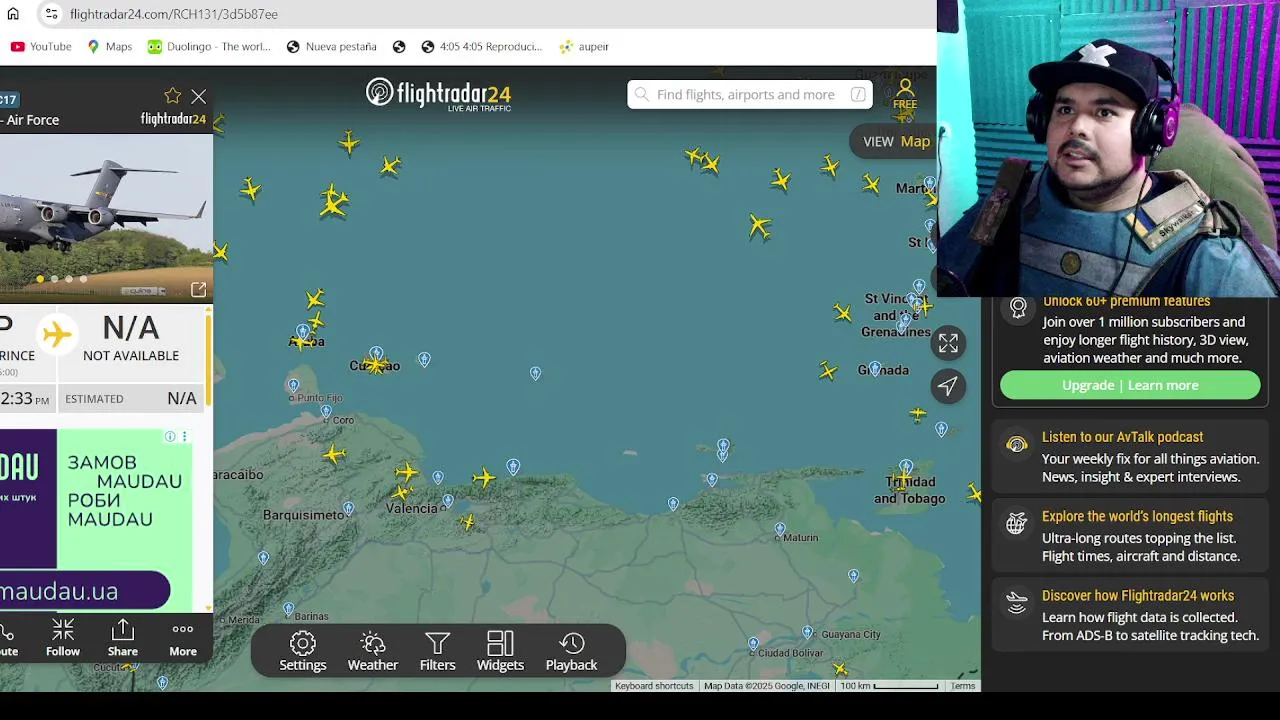View site information icon in address bar
This screenshot has width=1280, height=720.
[x=51, y=14]
